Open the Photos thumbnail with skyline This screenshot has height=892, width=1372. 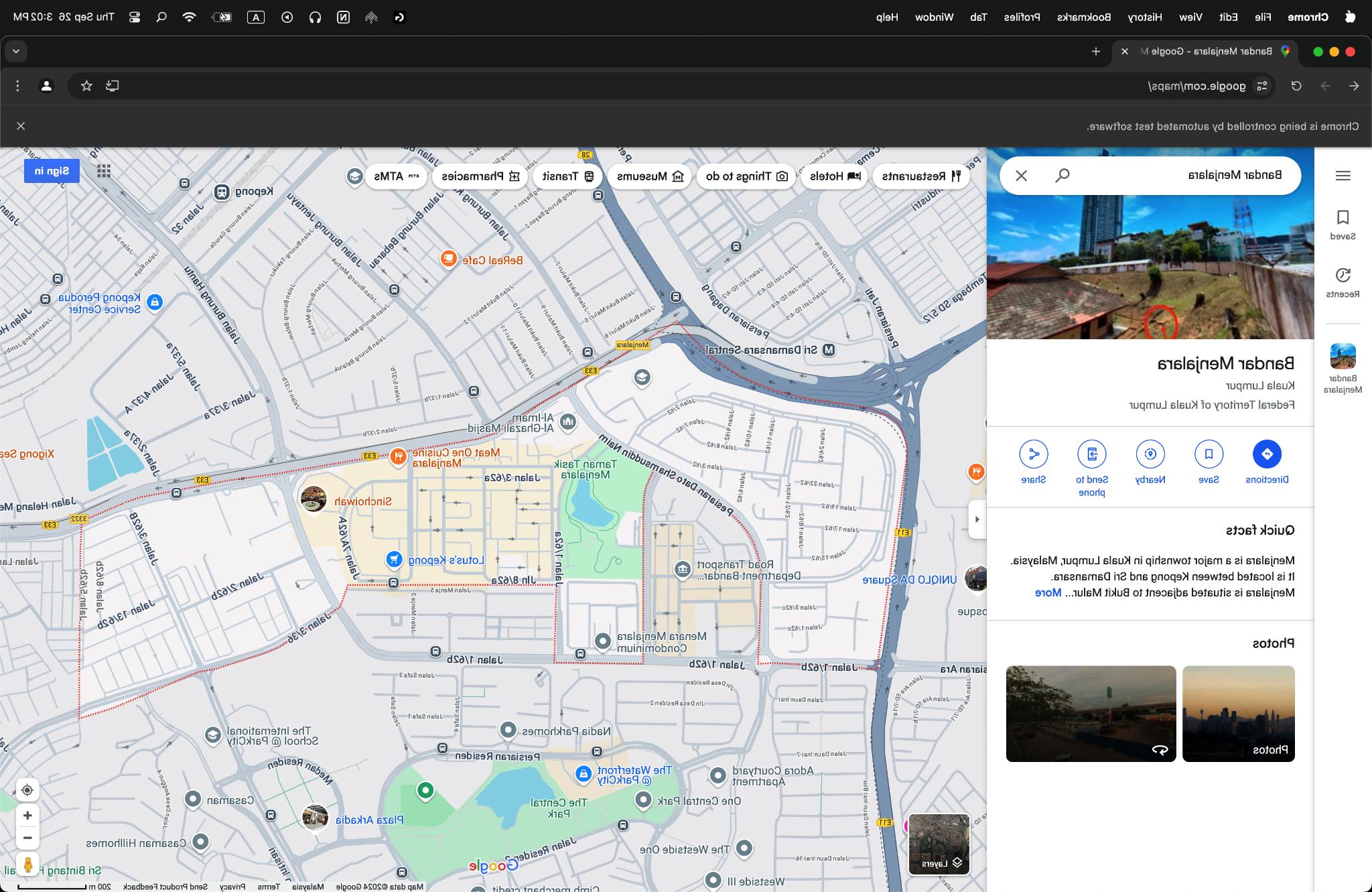(x=1239, y=714)
